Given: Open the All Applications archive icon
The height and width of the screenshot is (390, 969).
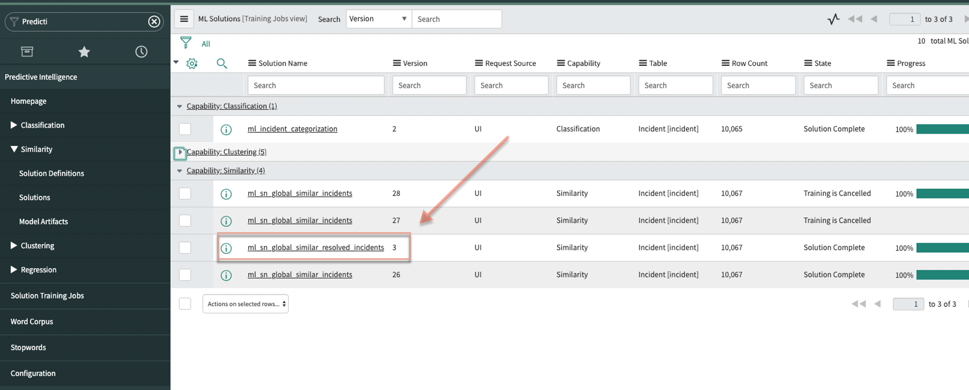Looking at the screenshot, I should pyautogui.click(x=27, y=51).
